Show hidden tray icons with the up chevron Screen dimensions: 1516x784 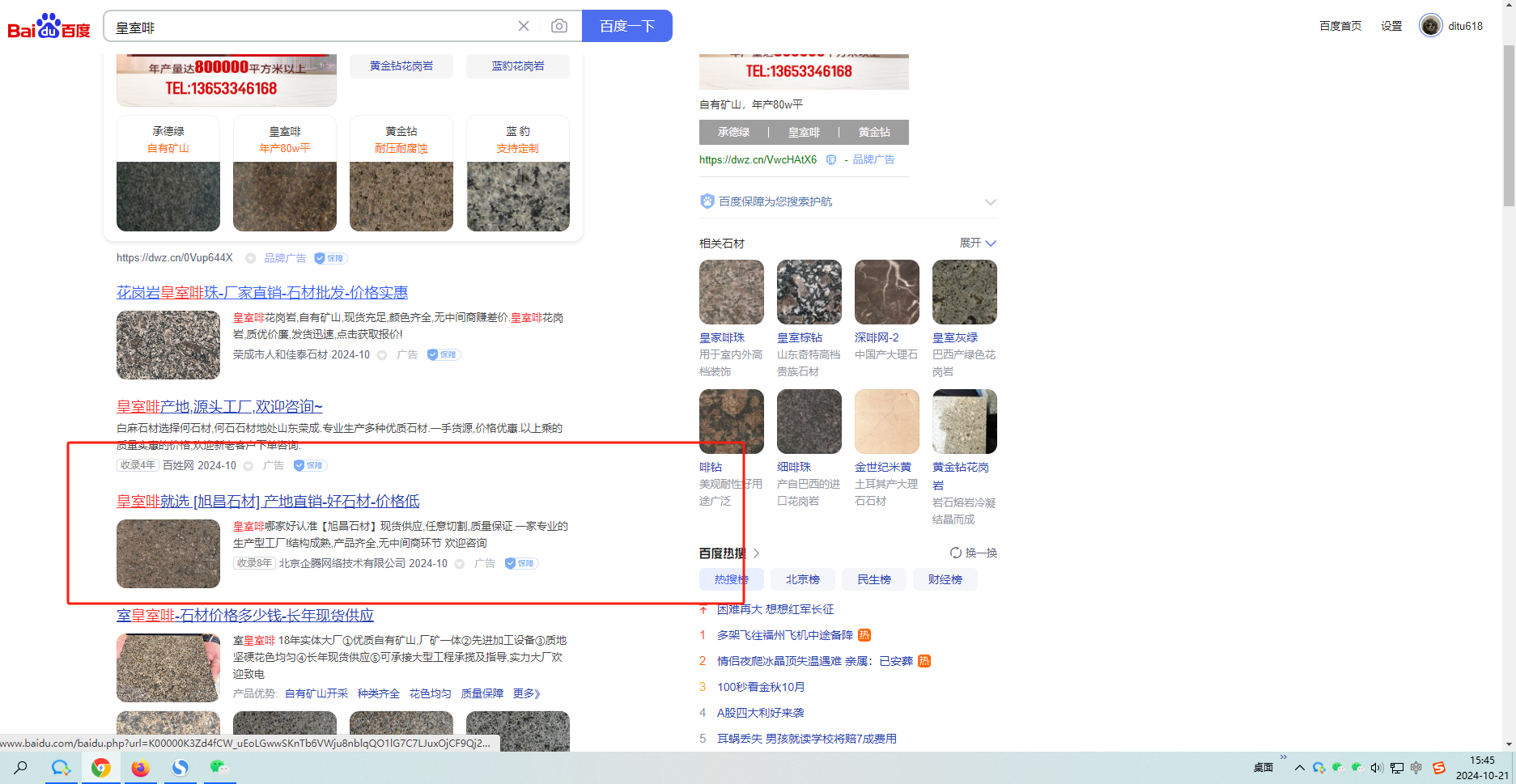point(1300,768)
